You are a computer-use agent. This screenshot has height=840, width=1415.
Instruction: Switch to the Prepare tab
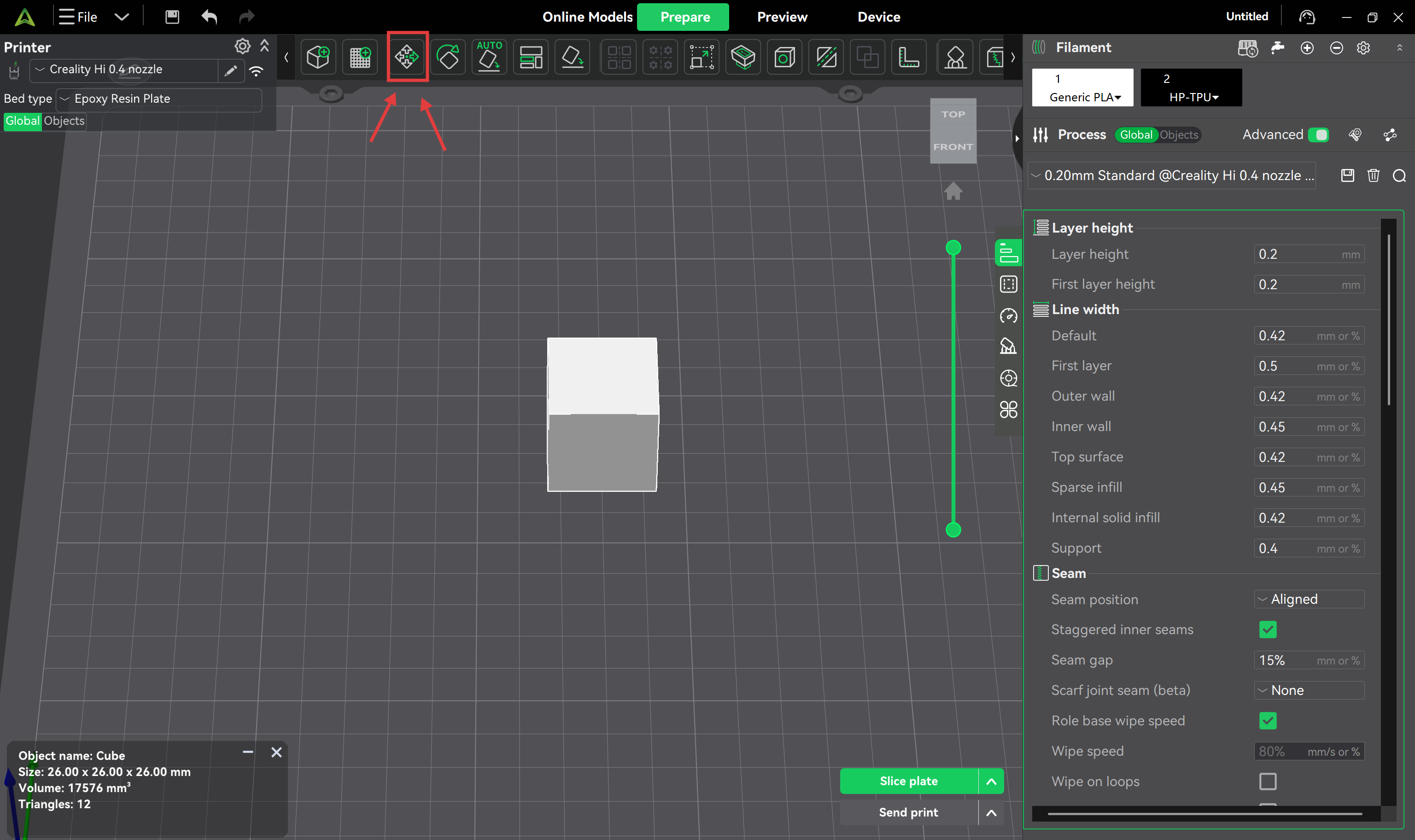click(683, 17)
